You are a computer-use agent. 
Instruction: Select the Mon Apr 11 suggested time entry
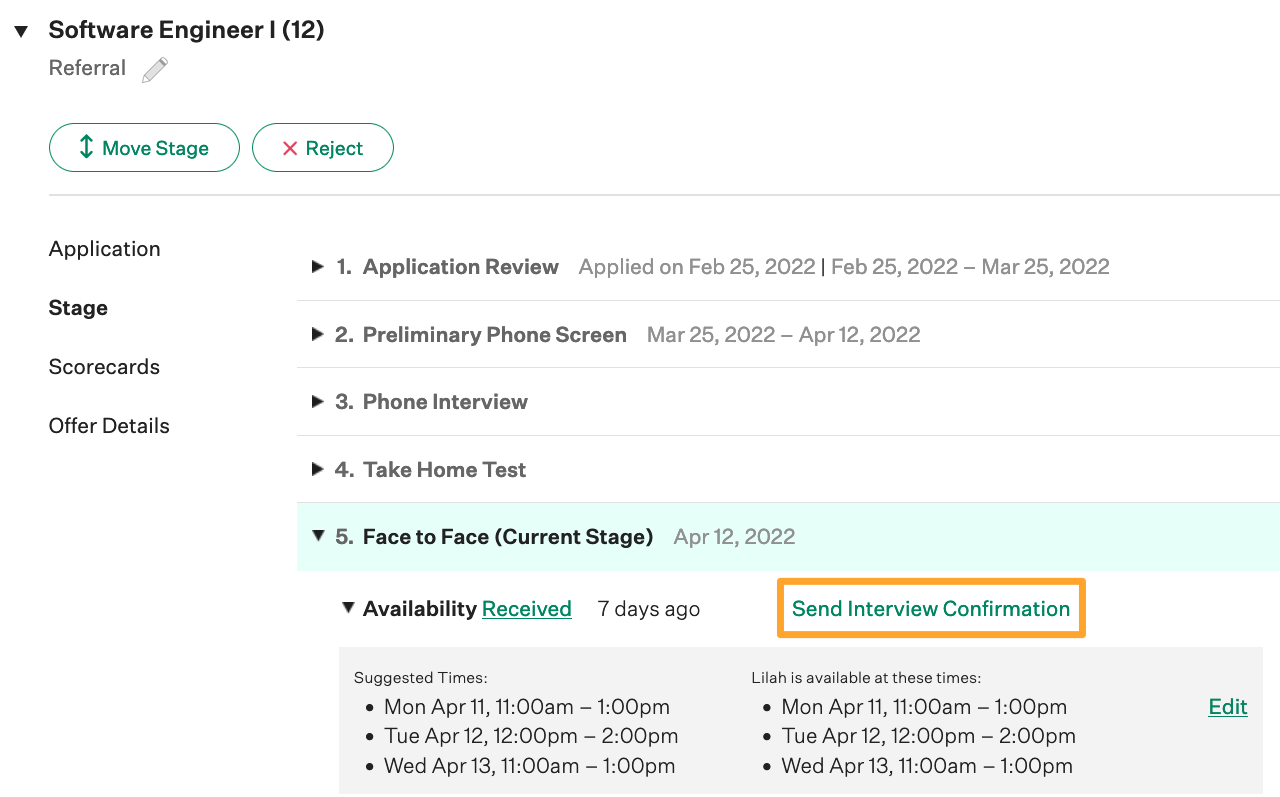[x=526, y=706]
